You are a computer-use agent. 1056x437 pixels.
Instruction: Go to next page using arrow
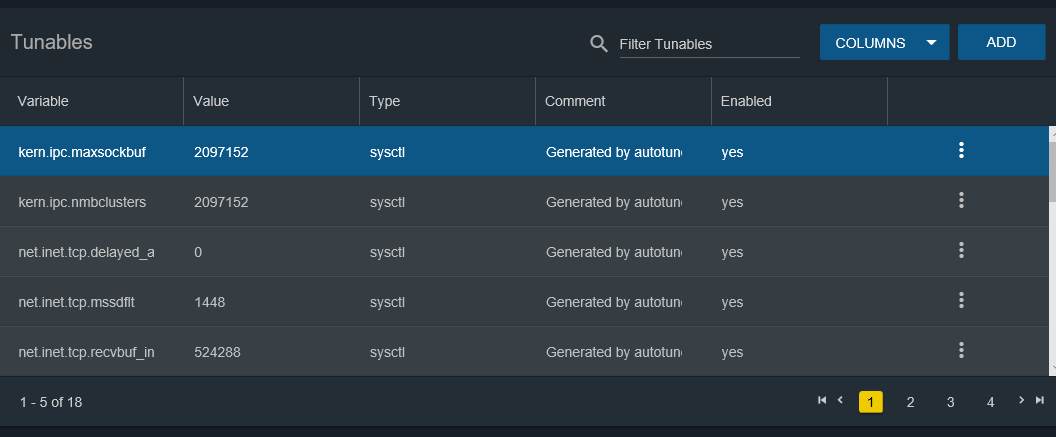point(1021,400)
